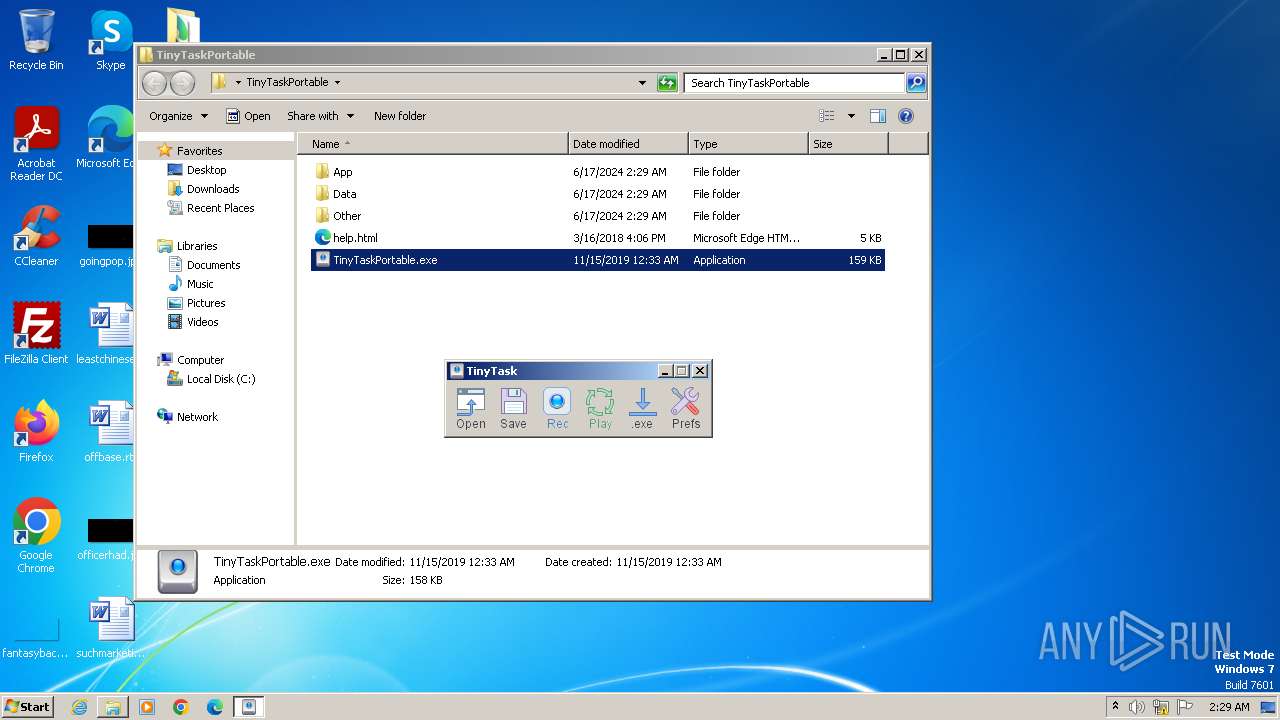The height and width of the screenshot is (720, 1280).
Task: Open Acrobat Reader DC desktop icon
Action: coord(36,145)
